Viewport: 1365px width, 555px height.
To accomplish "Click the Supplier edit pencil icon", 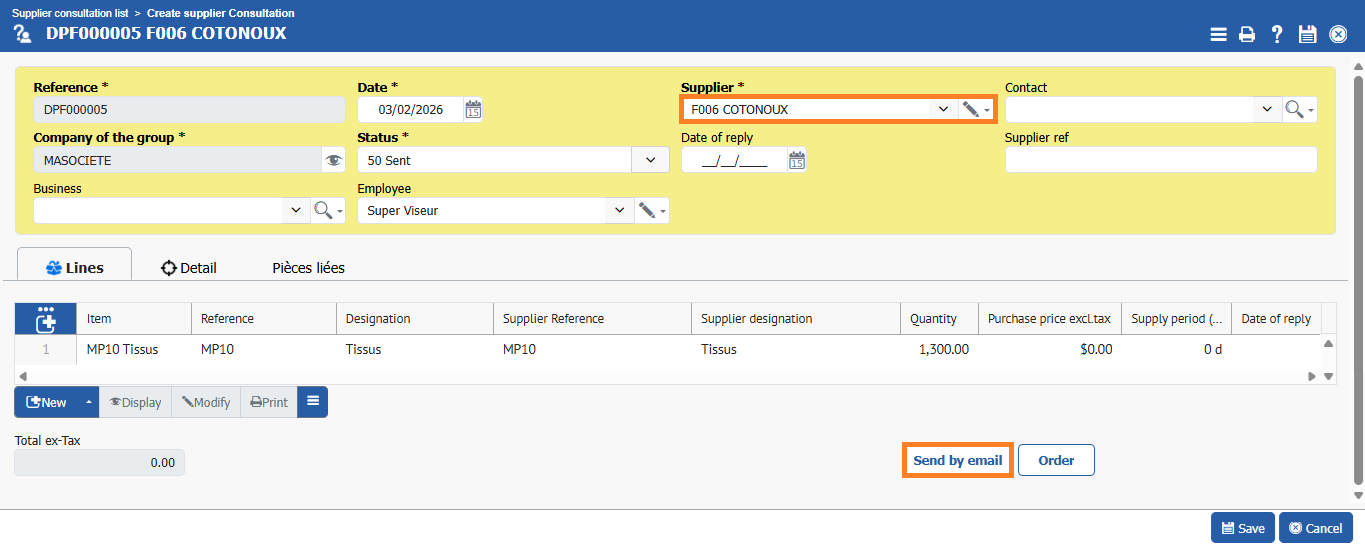I will pos(970,109).
